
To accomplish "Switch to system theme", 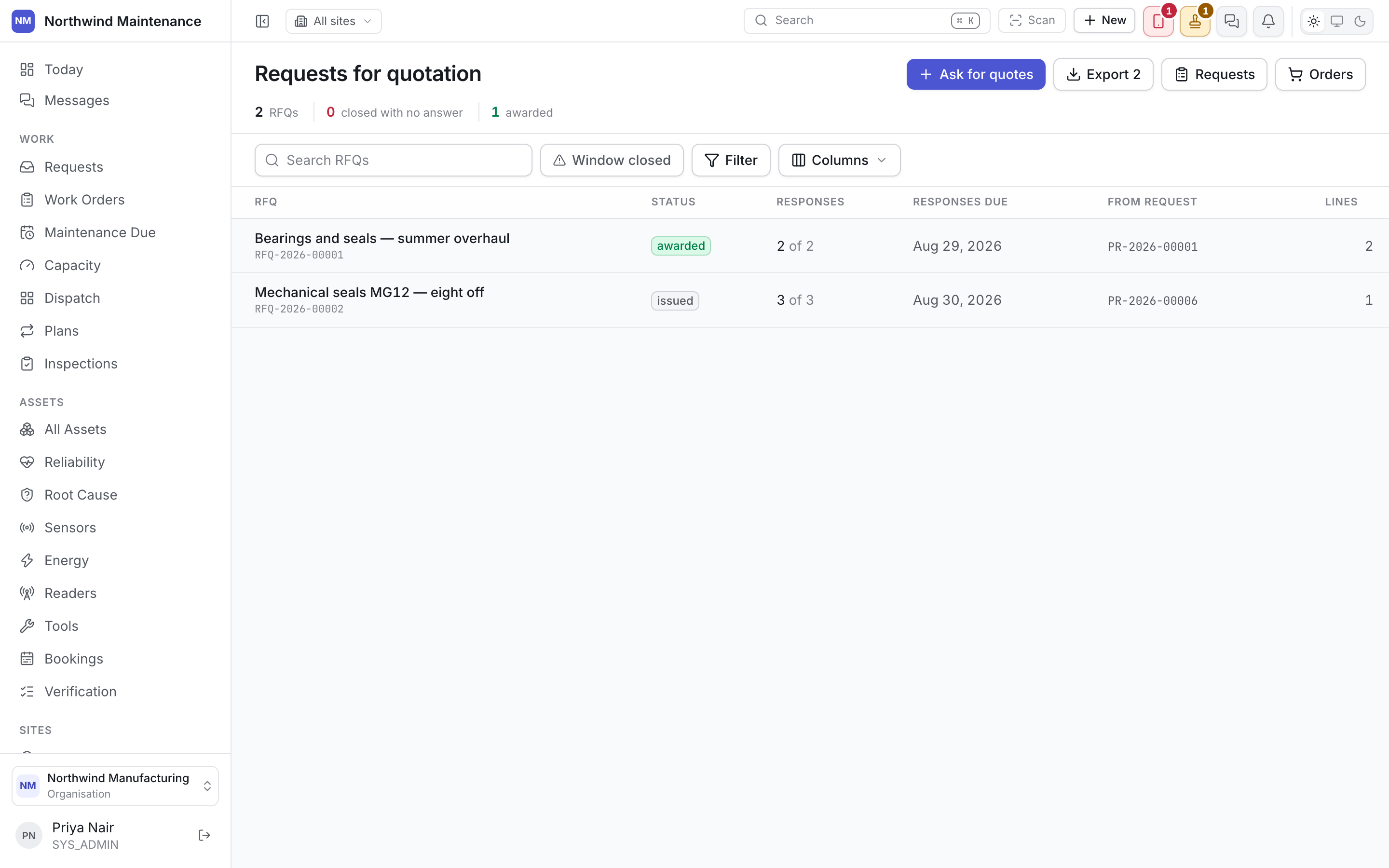I will tap(1337, 21).
